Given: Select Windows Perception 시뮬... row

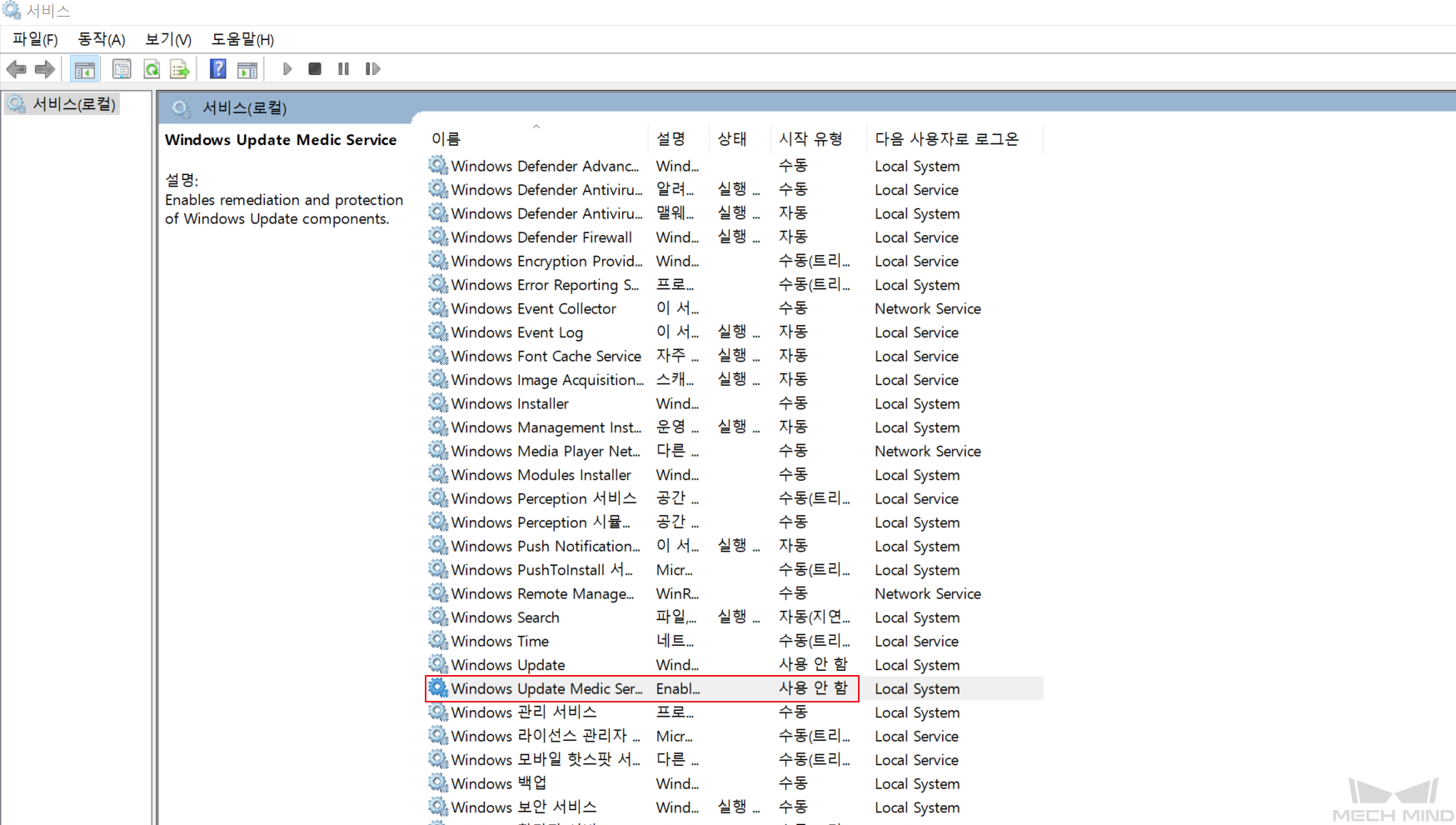Looking at the screenshot, I should [734, 522].
